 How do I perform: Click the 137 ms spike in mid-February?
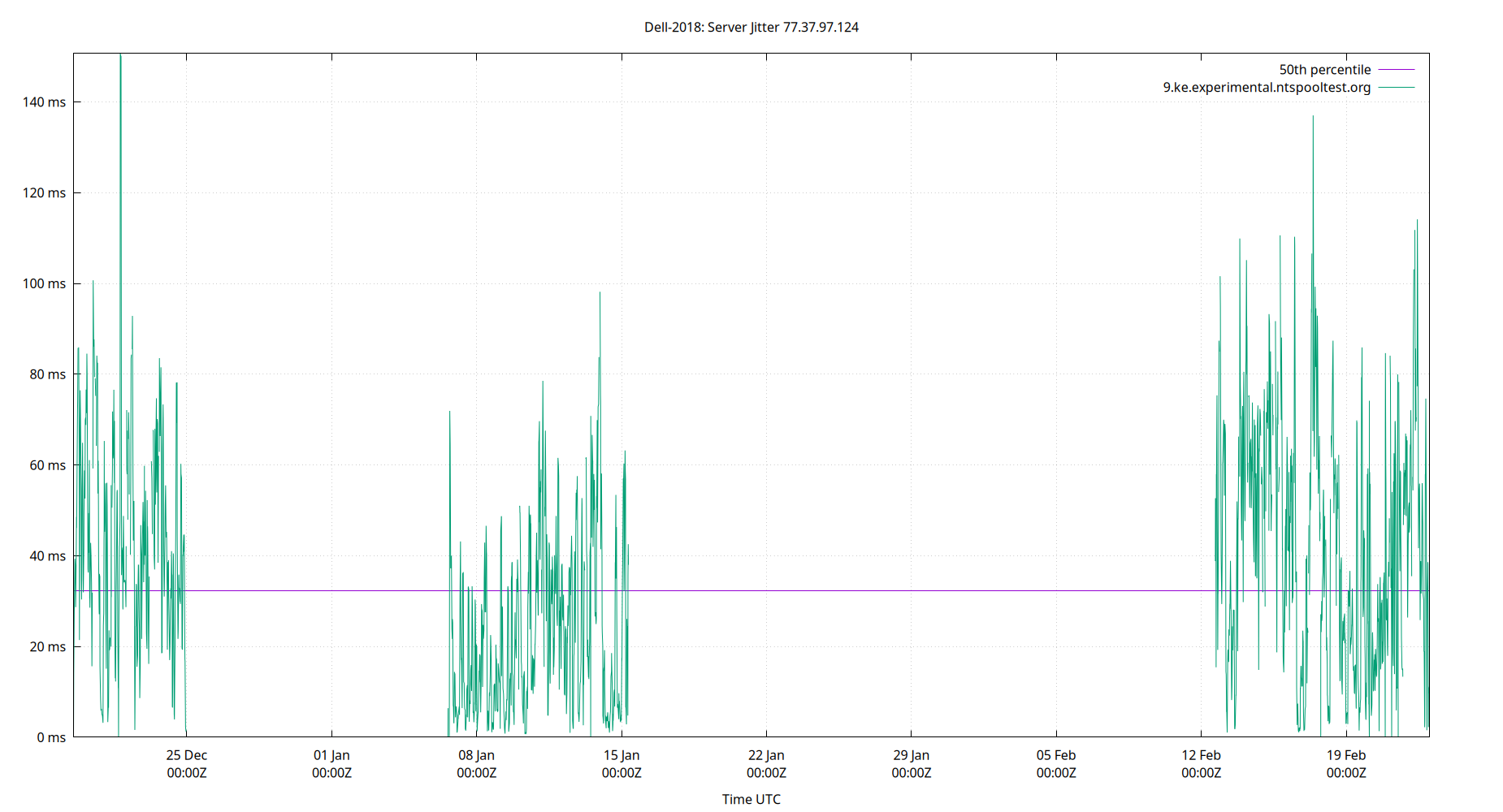pyautogui.click(x=1314, y=116)
